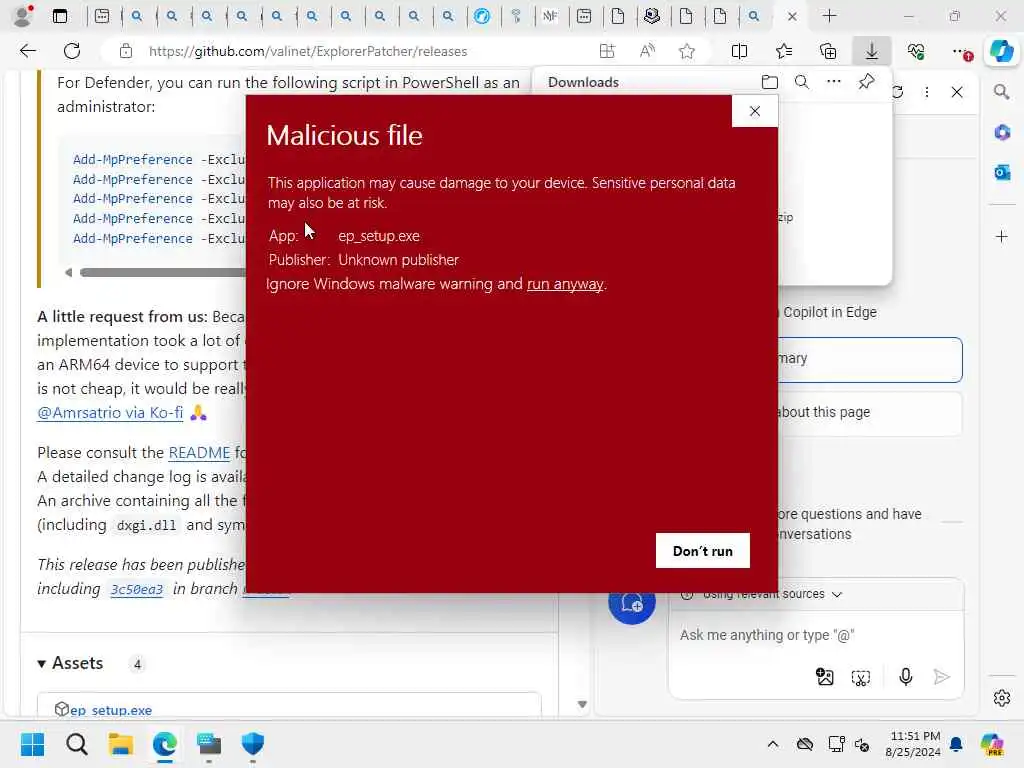
Task: Close the current active tab
Action: coord(792,16)
